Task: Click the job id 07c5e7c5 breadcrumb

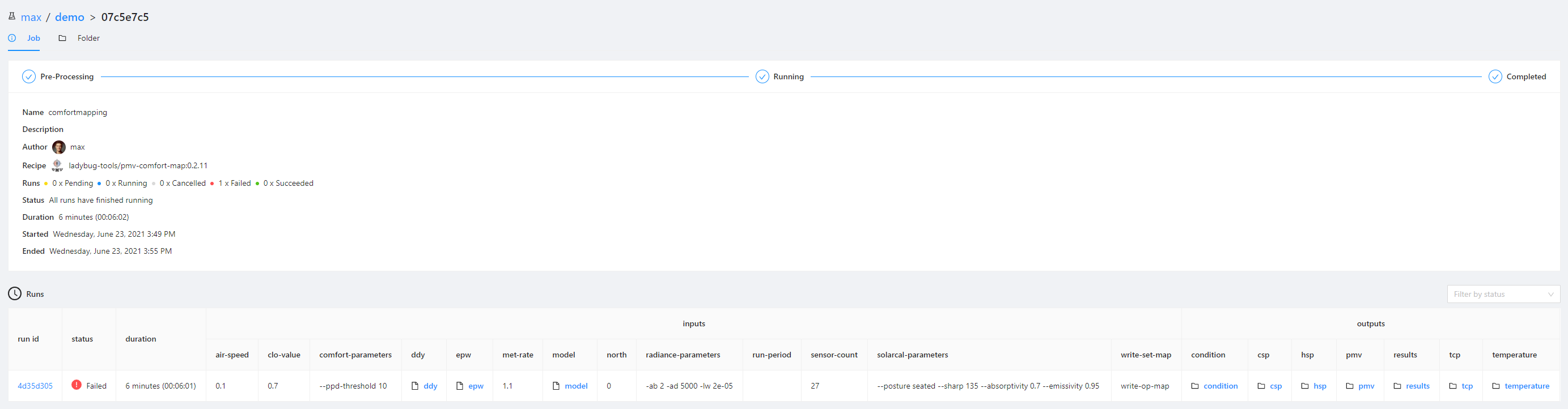Action: [125, 17]
